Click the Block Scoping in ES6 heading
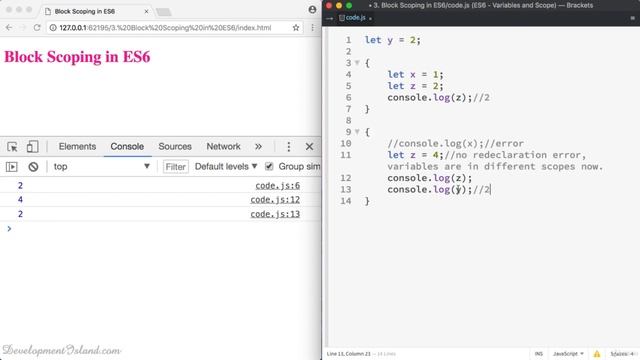Screen dimensions: 640x360 77,57
